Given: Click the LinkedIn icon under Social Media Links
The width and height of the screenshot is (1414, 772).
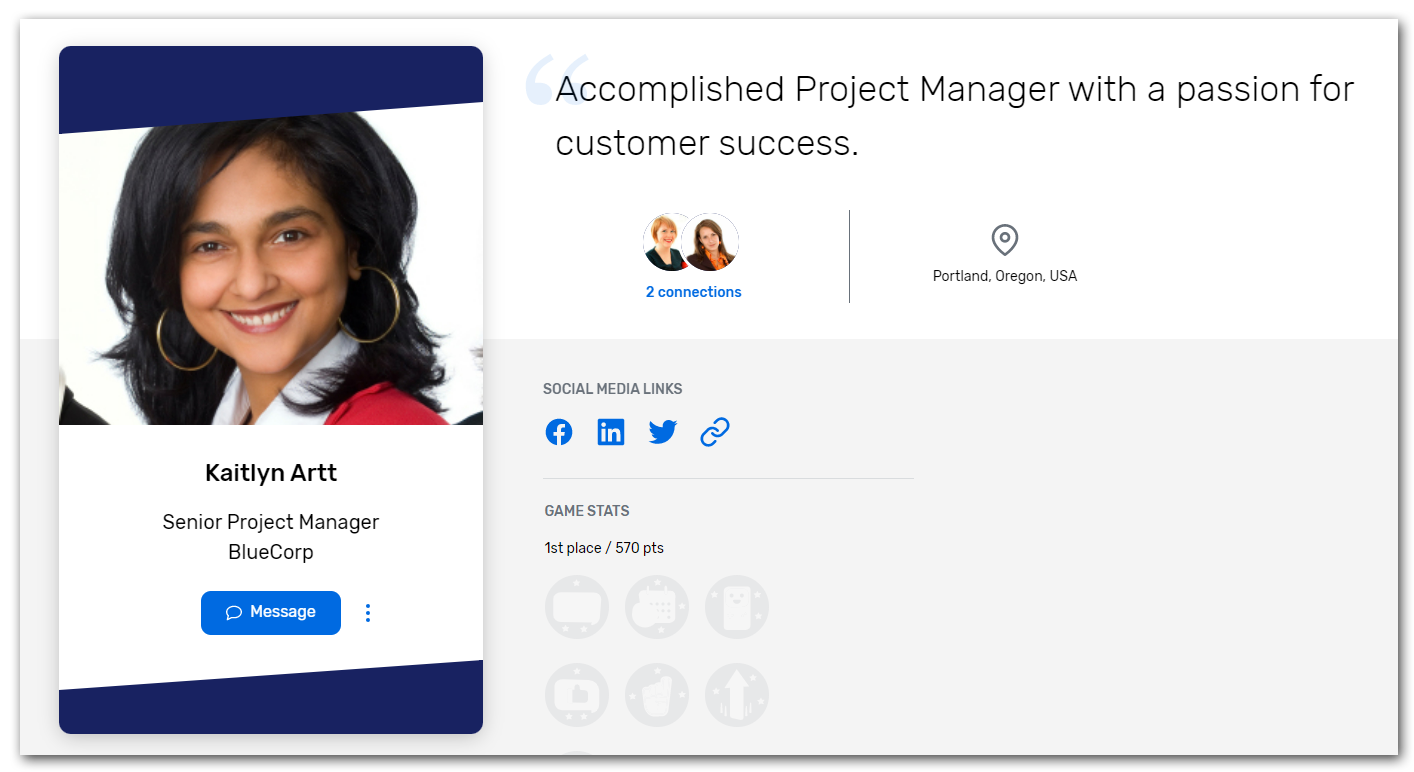Looking at the screenshot, I should [611, 432].
